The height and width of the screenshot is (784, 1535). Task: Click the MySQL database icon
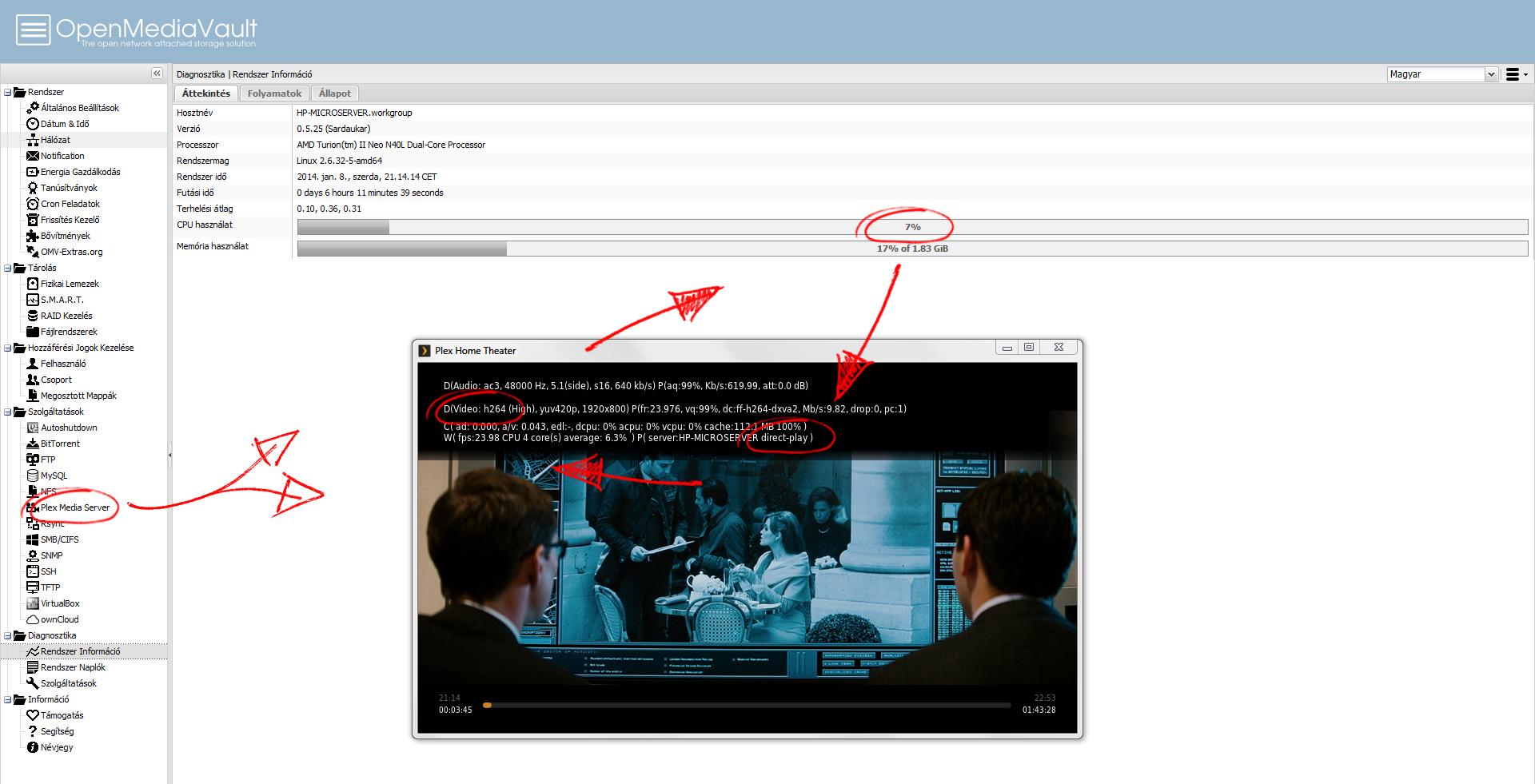(x=33, y=476)
